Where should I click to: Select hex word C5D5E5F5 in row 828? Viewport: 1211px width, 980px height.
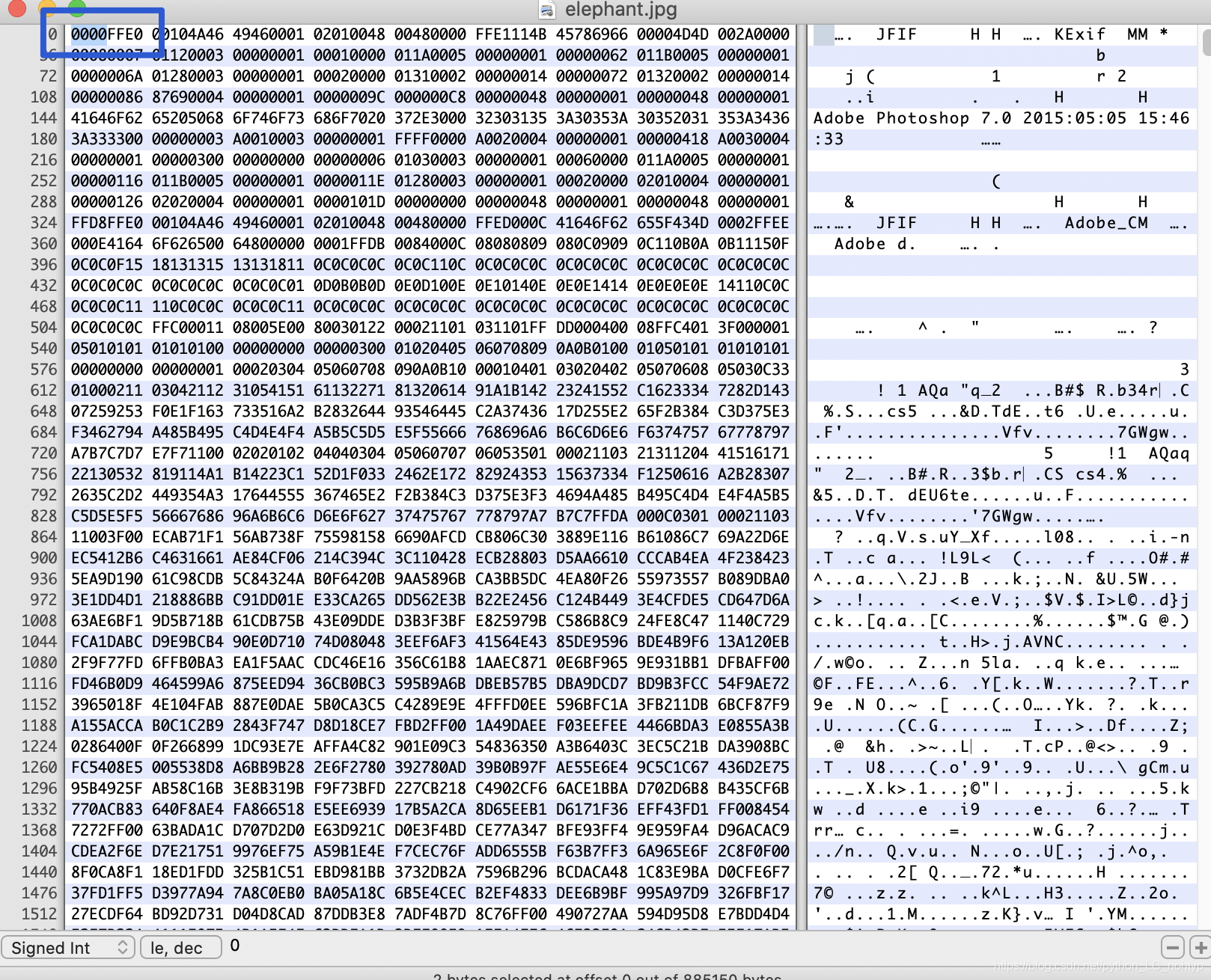(106, 516)
